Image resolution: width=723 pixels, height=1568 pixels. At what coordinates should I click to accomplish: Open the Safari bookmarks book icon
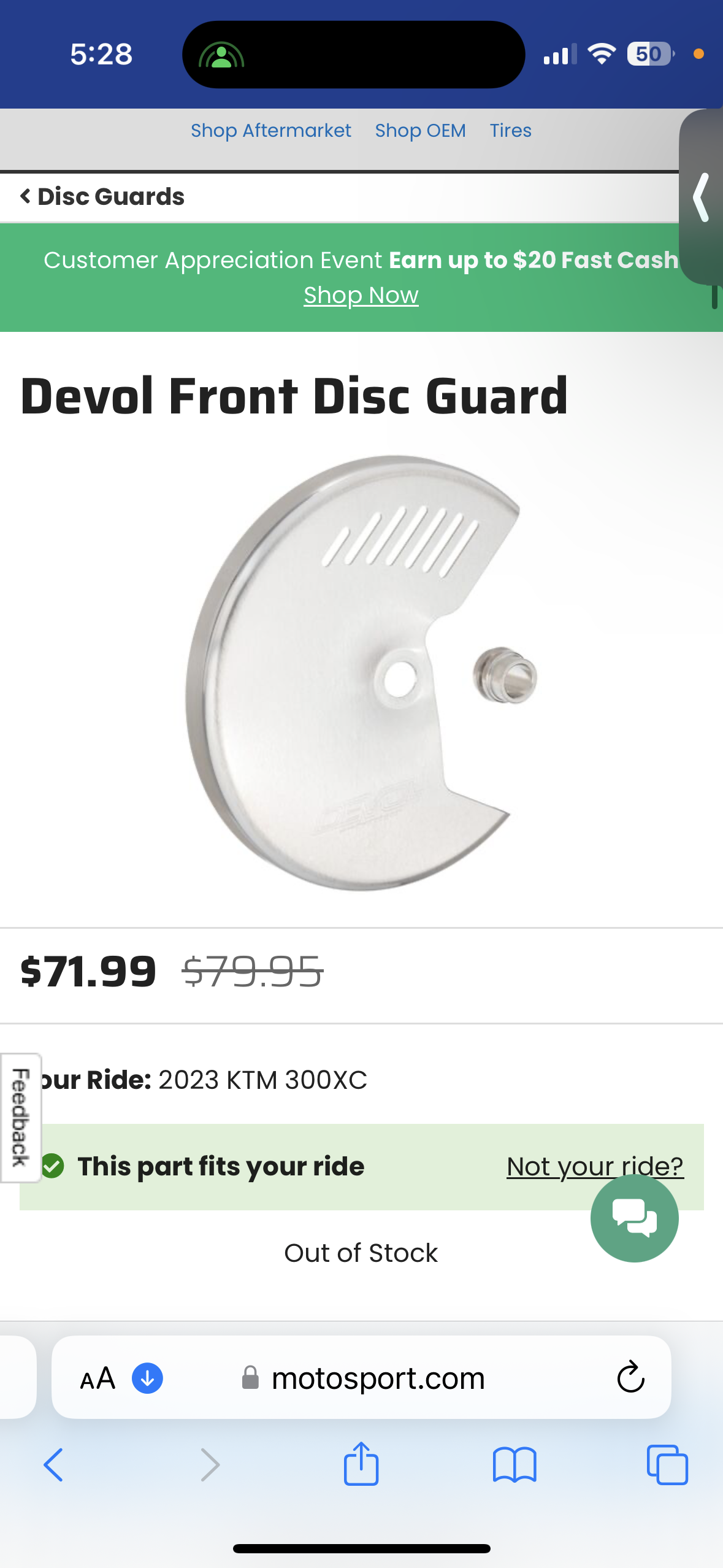(515, 1465)
